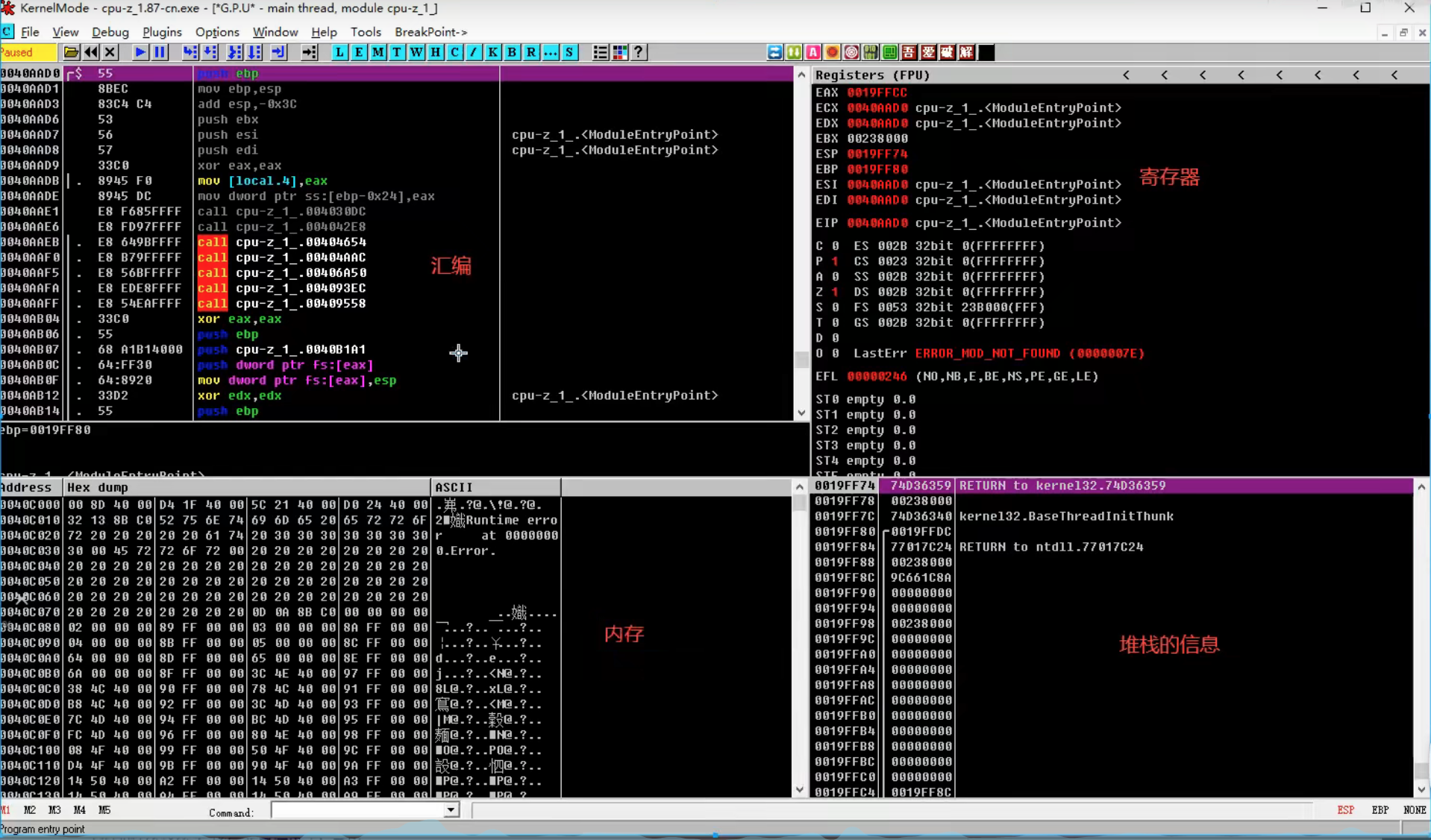Click the hex dump scroll-down arrow
1431x840 pixels.
point(800,790)
